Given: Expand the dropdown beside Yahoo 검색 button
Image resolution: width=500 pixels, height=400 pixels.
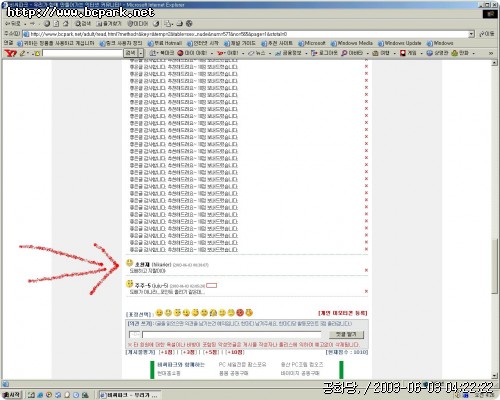Looking at the screenshot, I should click(x=141, y=53).
